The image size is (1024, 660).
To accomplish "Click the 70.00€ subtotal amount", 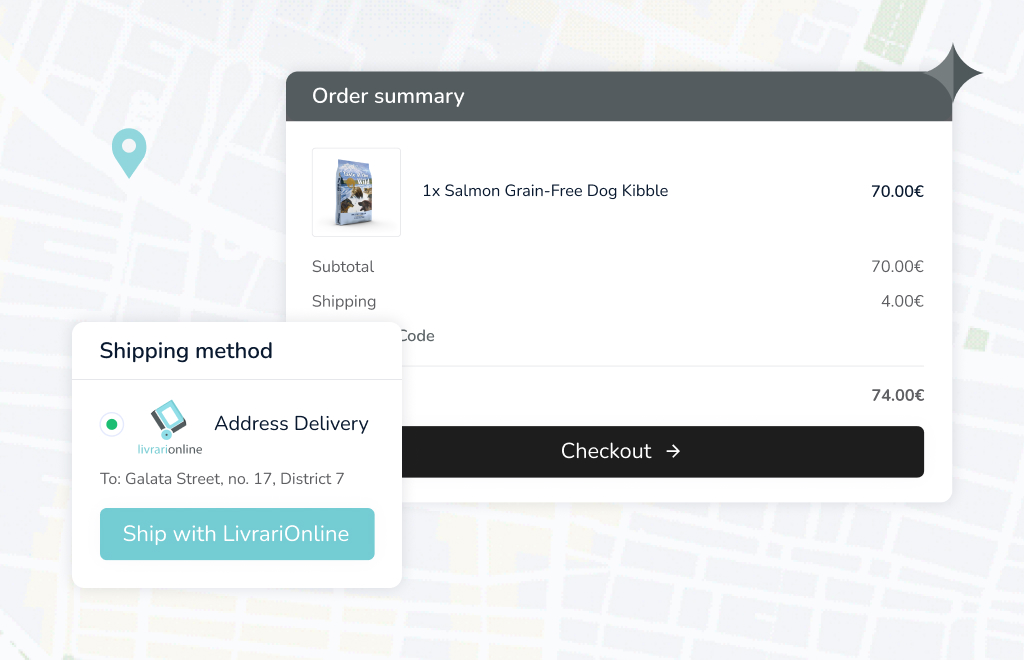I will tap(897, 267).
